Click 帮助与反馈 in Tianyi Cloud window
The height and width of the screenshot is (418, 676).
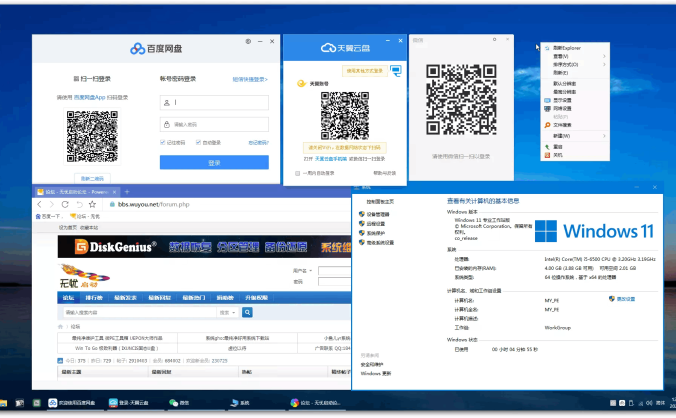pos(385,173)
